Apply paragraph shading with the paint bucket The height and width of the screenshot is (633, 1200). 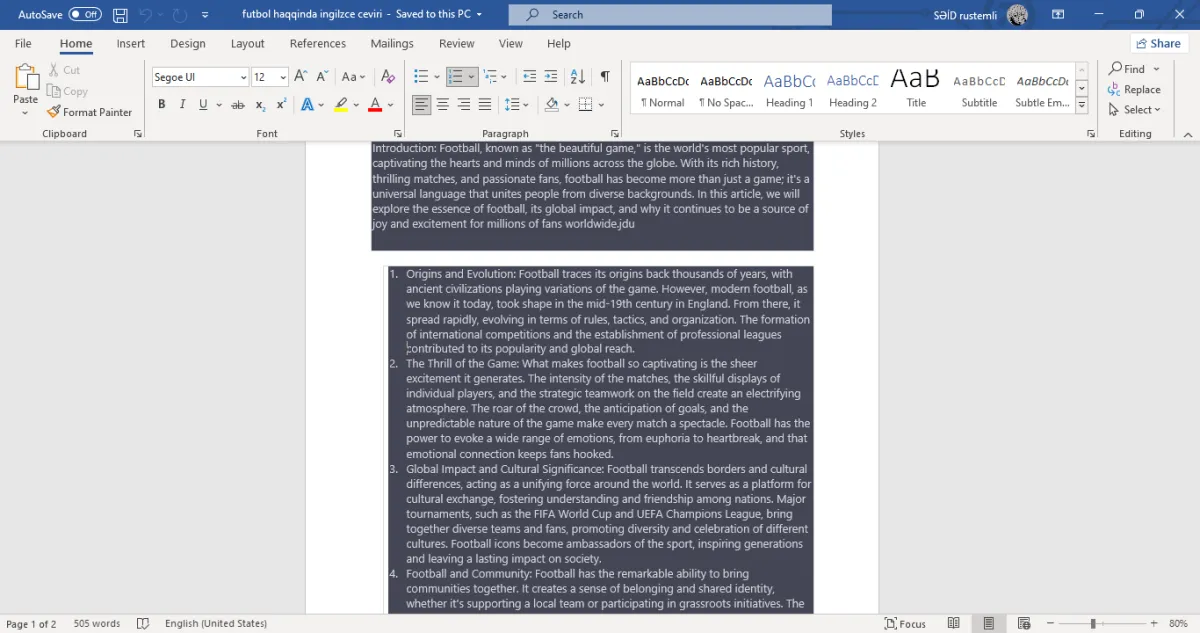click(551, 105)
